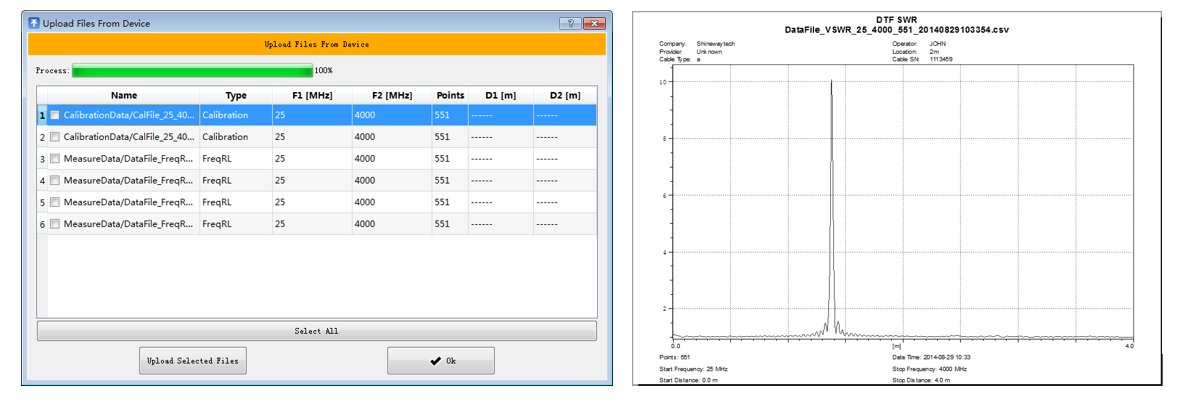Sort by the F1 [MHz] column header
This screenshot has height=399, width=1189.
[312, 96]
